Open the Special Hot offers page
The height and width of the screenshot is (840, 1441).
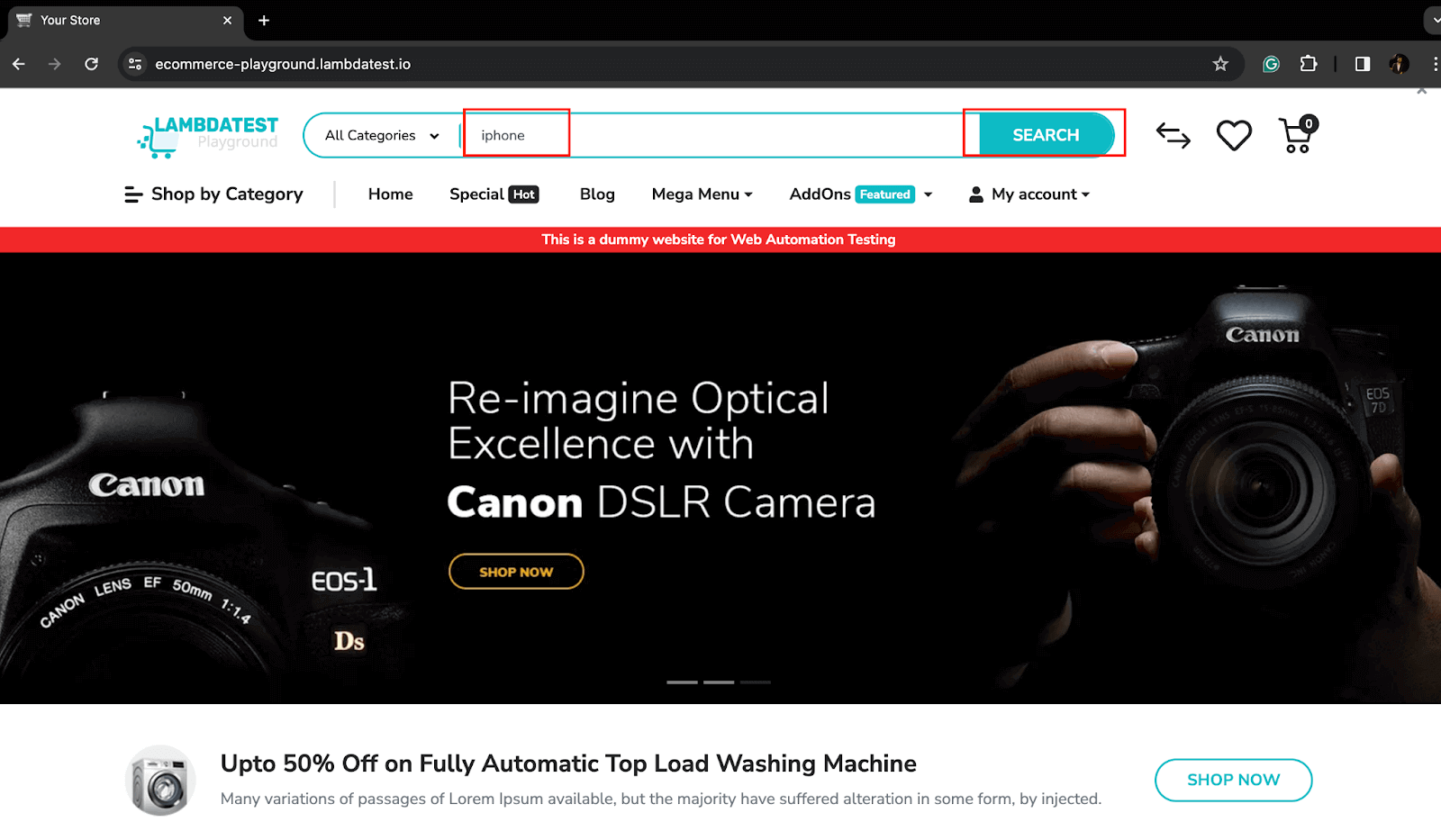[x=494, y=194]
